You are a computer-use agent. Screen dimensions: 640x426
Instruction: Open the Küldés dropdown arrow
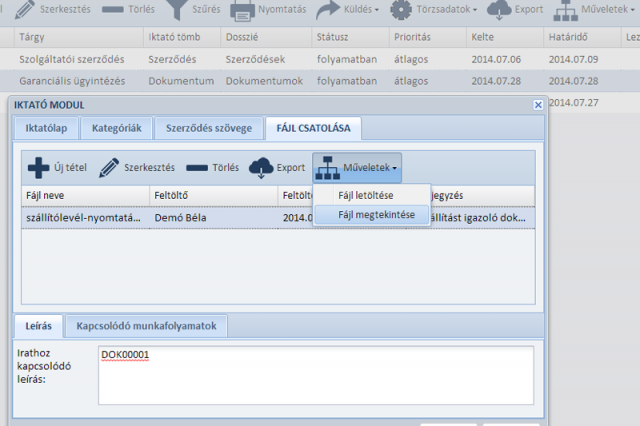(376, 10)
